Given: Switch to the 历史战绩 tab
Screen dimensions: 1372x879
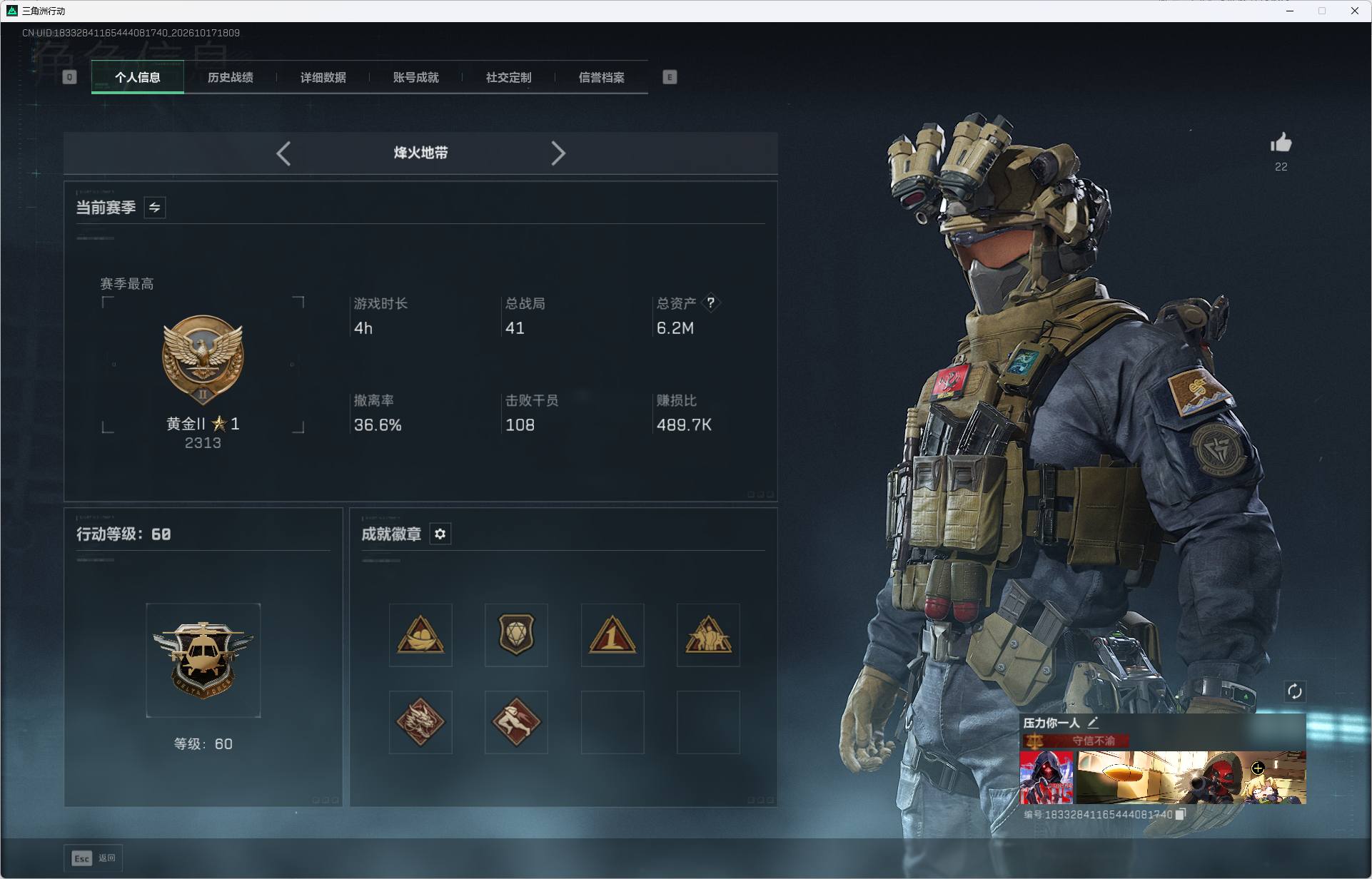Looking at the screenshot, I should (231, 77).
